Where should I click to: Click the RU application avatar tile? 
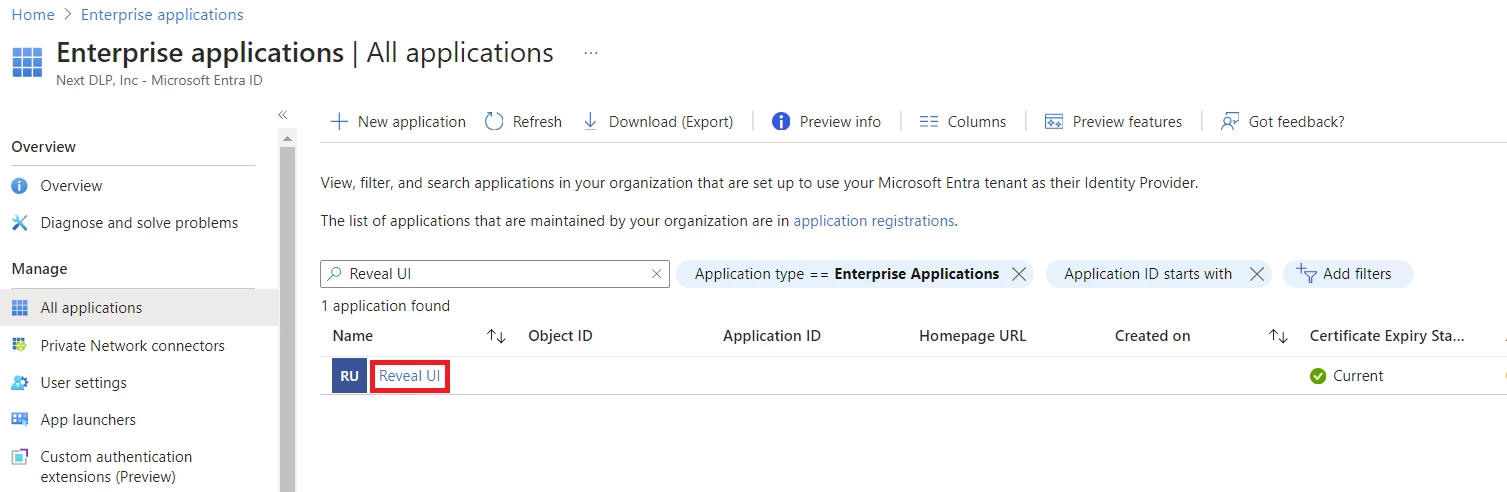point(349,376)
